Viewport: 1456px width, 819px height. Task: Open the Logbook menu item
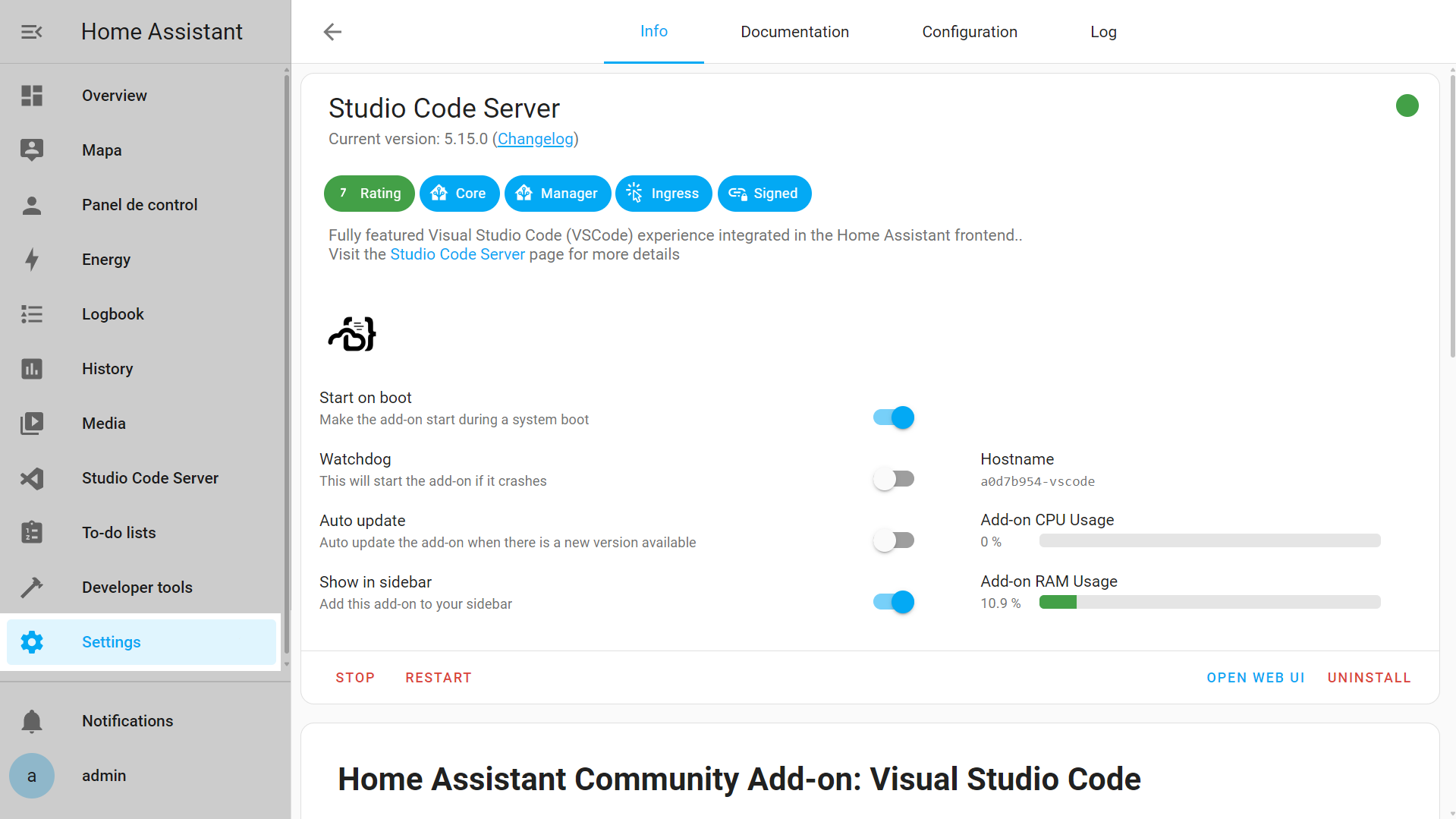[141, 314]
